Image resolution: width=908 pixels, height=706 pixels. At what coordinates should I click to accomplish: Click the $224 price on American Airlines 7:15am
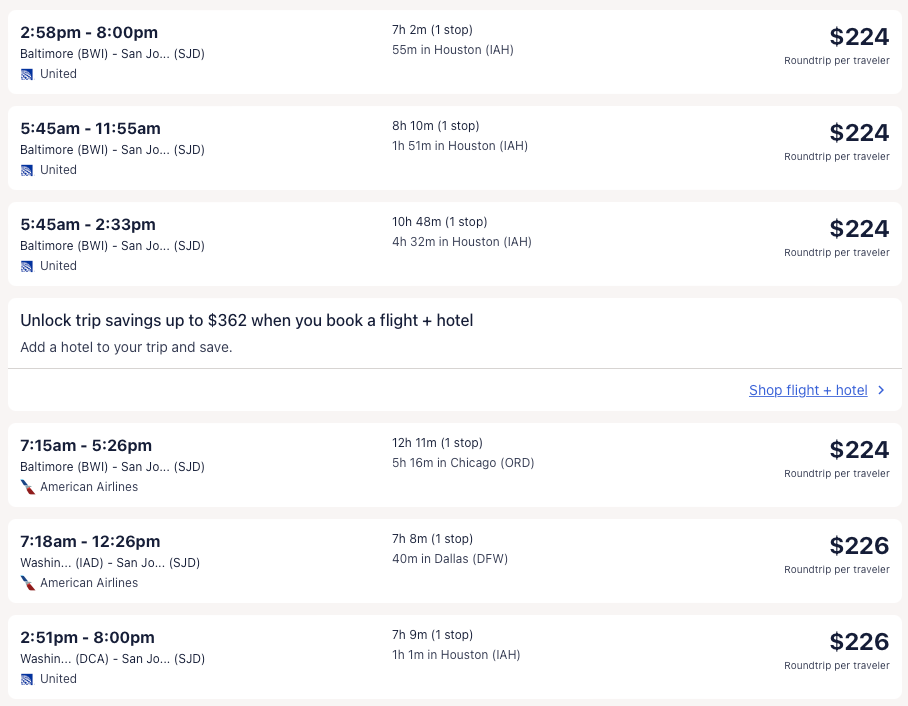[858, 450]
